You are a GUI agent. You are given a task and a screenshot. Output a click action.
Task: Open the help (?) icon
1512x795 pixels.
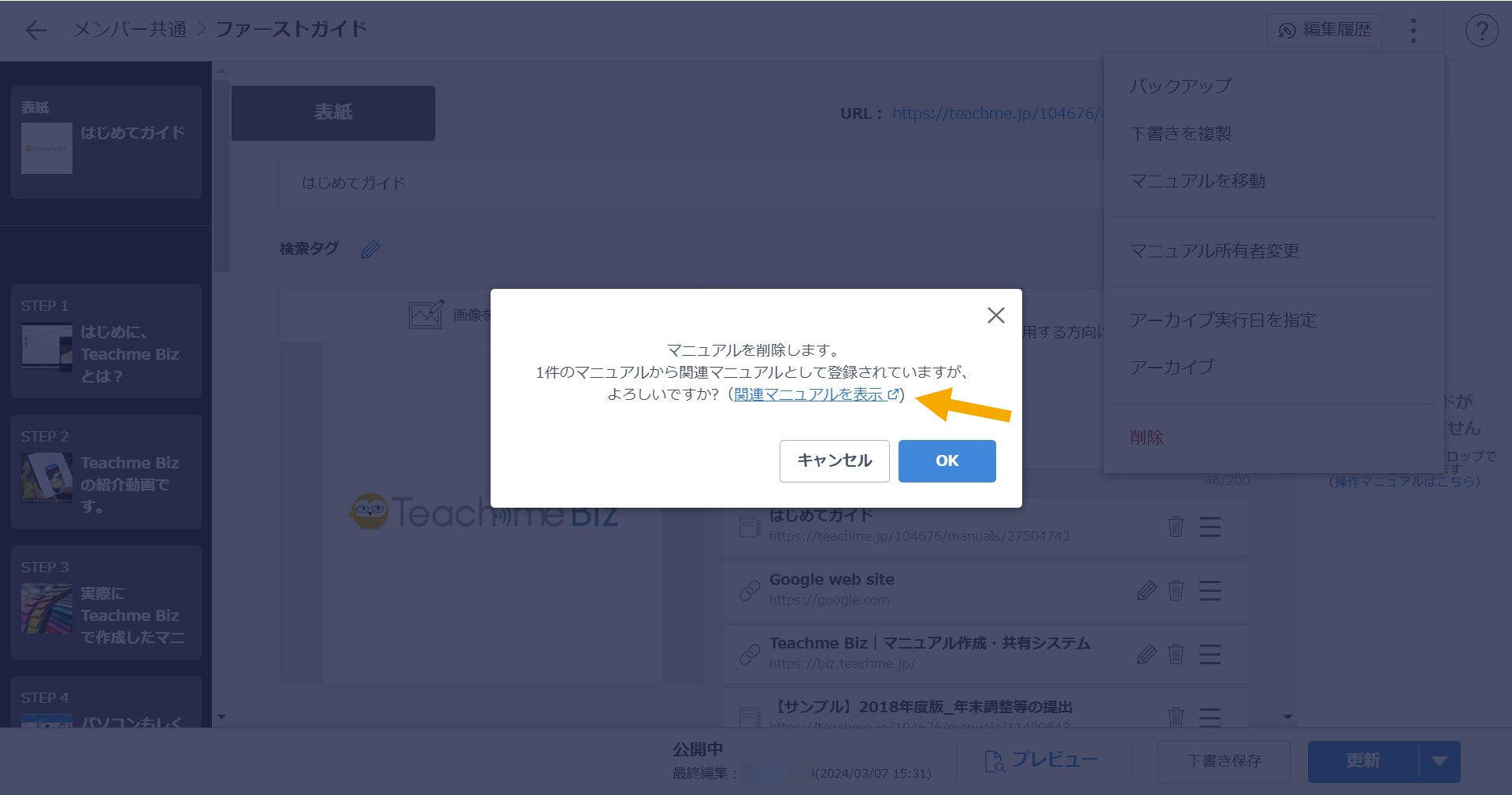pos(1482,30)
